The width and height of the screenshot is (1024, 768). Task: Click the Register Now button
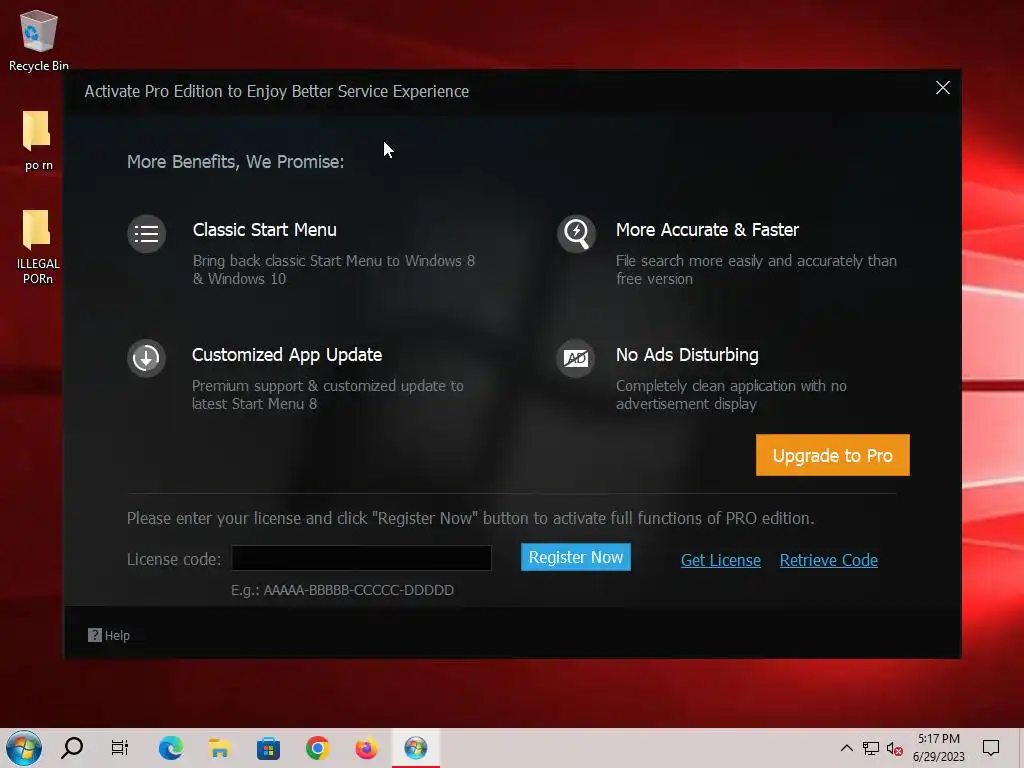[x=575, y=557]
